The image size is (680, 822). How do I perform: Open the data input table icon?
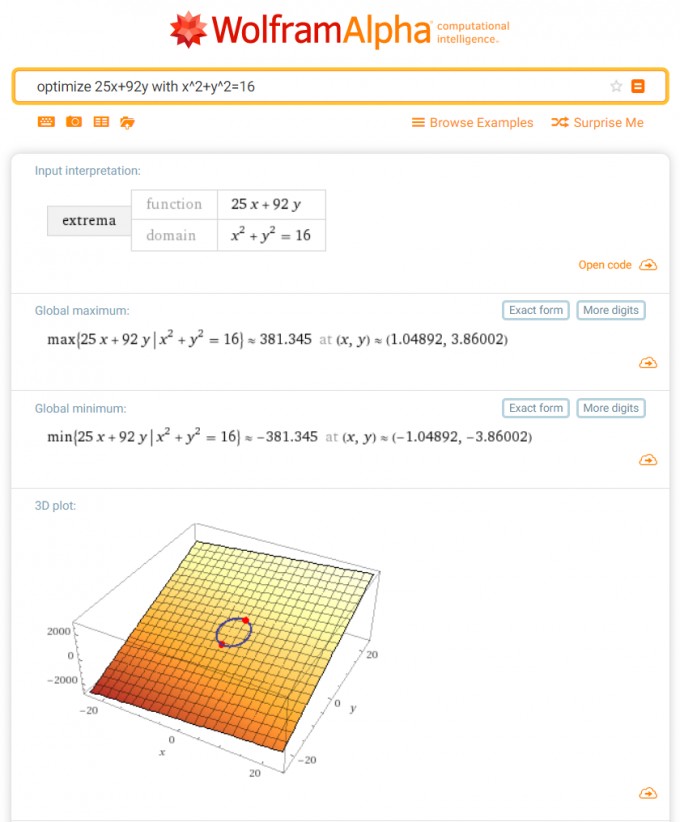tap(101, 122)
